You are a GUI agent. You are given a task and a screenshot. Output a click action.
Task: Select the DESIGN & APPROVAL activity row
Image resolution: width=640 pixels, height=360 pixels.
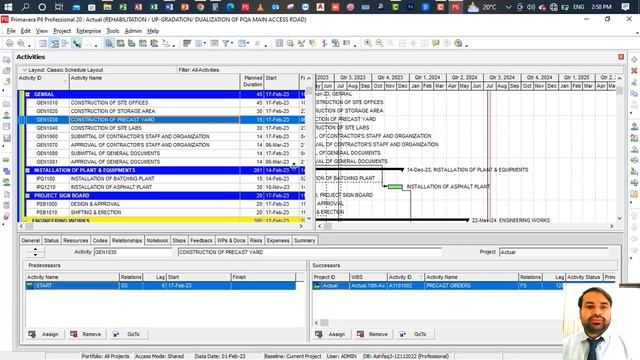(161, 204)
